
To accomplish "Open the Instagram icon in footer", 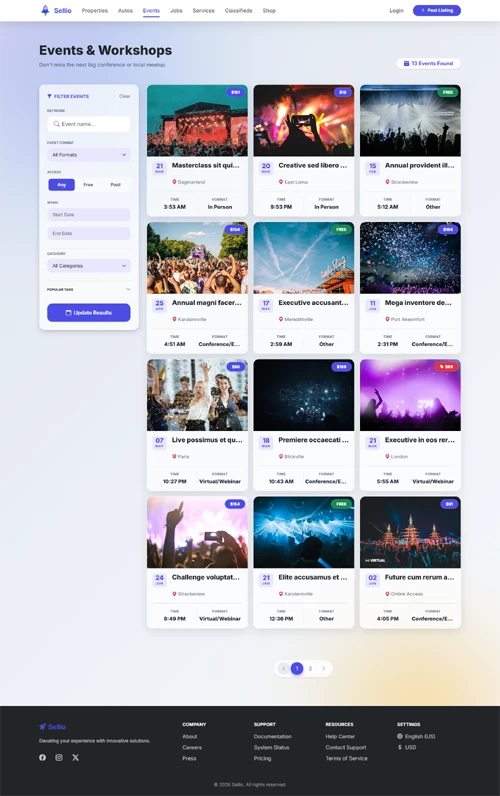I will coord(59,757).
